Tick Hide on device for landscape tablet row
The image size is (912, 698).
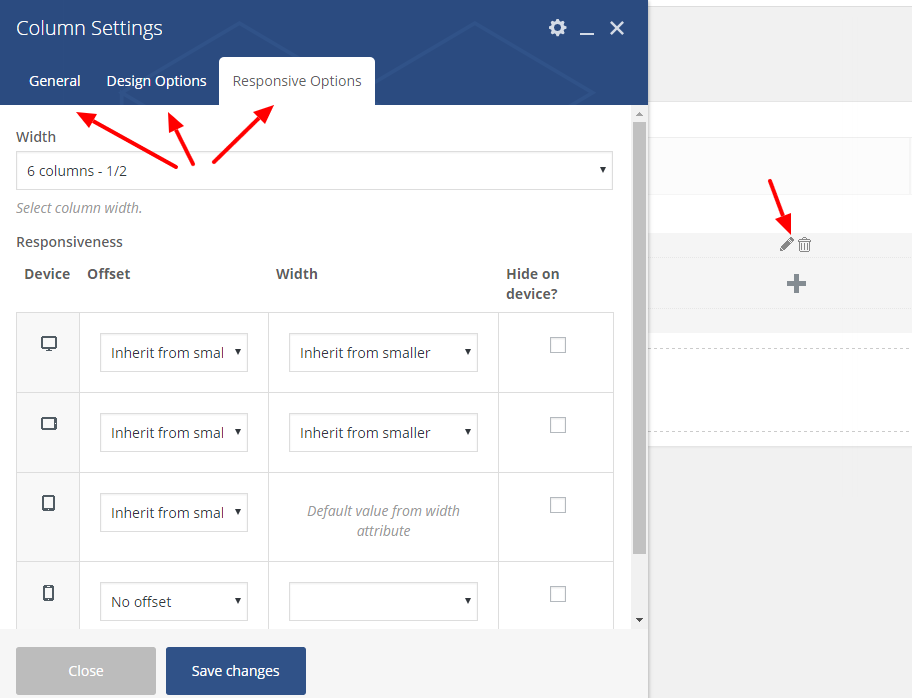click(x=558, y=425)
